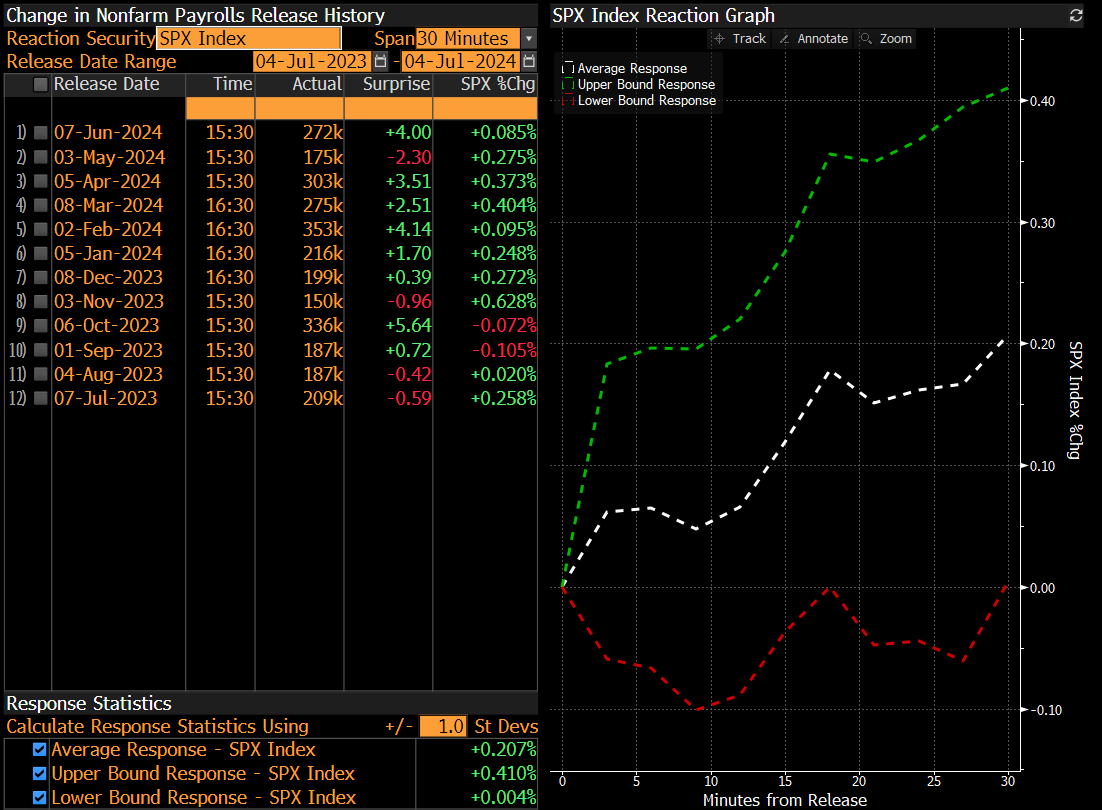
Task: Edit the Reaction Security SPX Index field
Action: (x=249, y=39)
